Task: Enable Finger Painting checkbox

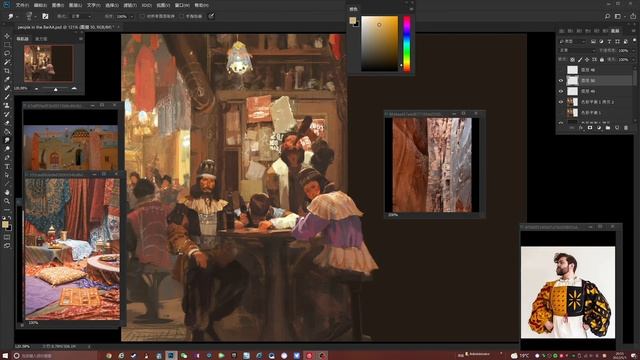Action: 182,16
